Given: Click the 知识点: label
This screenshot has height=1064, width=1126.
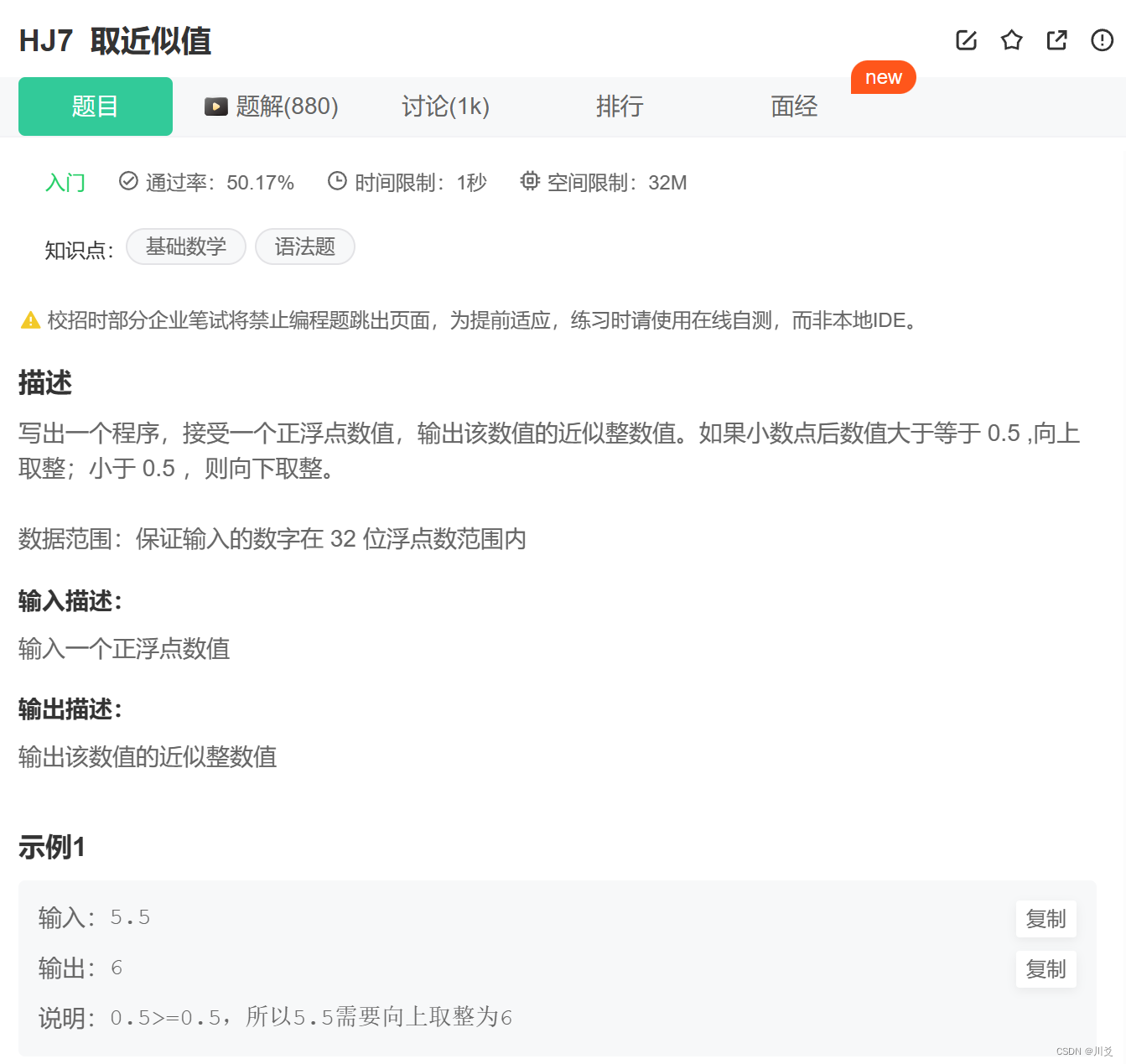Looking at the screenshot, I should point(79,250).
